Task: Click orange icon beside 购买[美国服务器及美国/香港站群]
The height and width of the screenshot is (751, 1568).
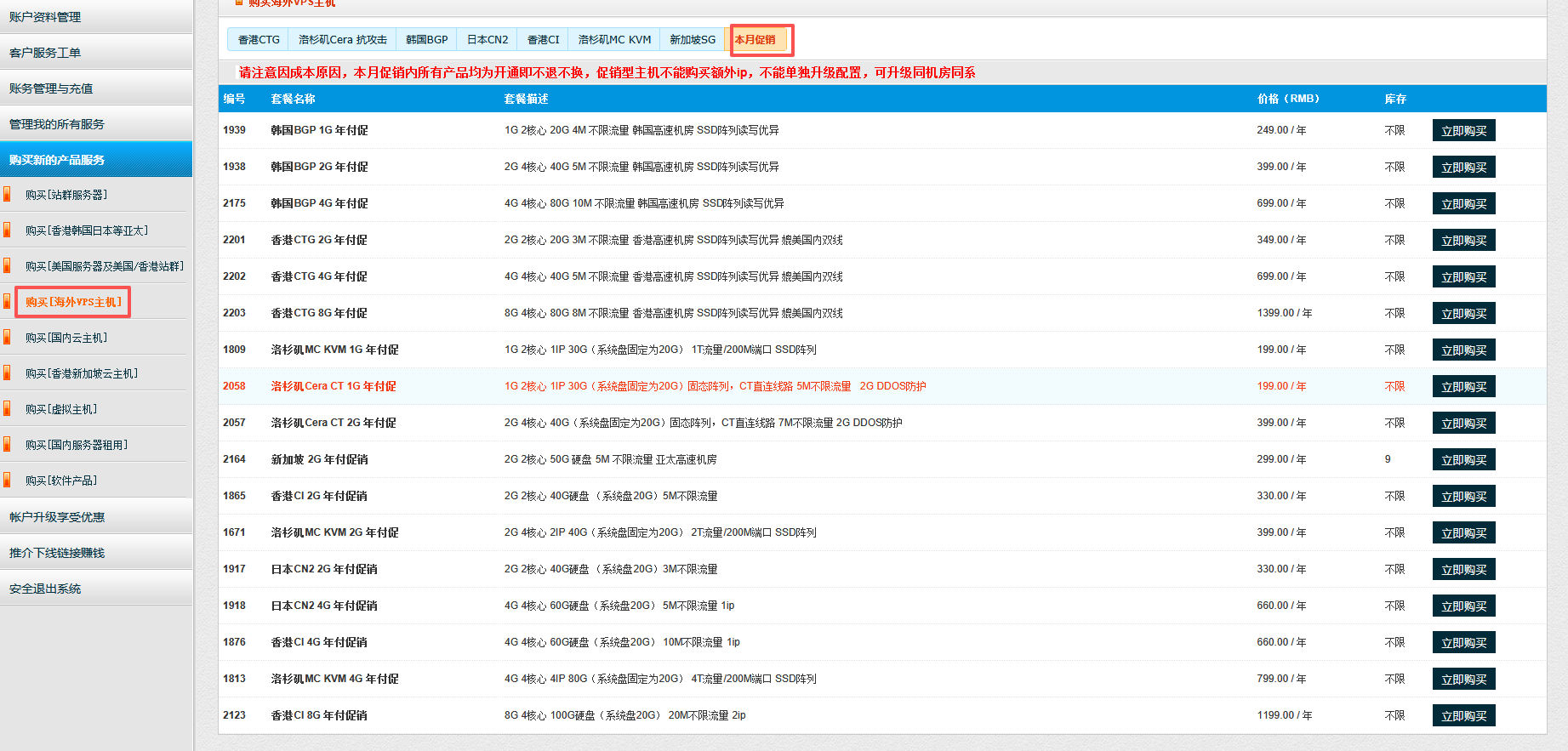Action: [7, 265]
